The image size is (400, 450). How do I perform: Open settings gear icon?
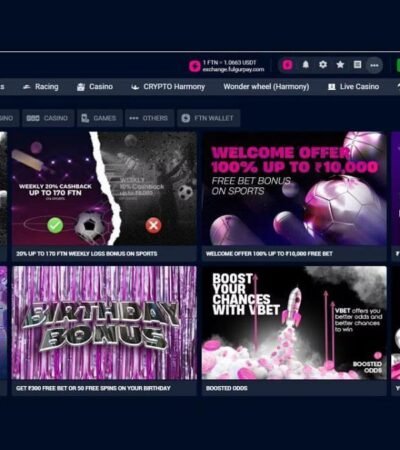click(323, 65)
